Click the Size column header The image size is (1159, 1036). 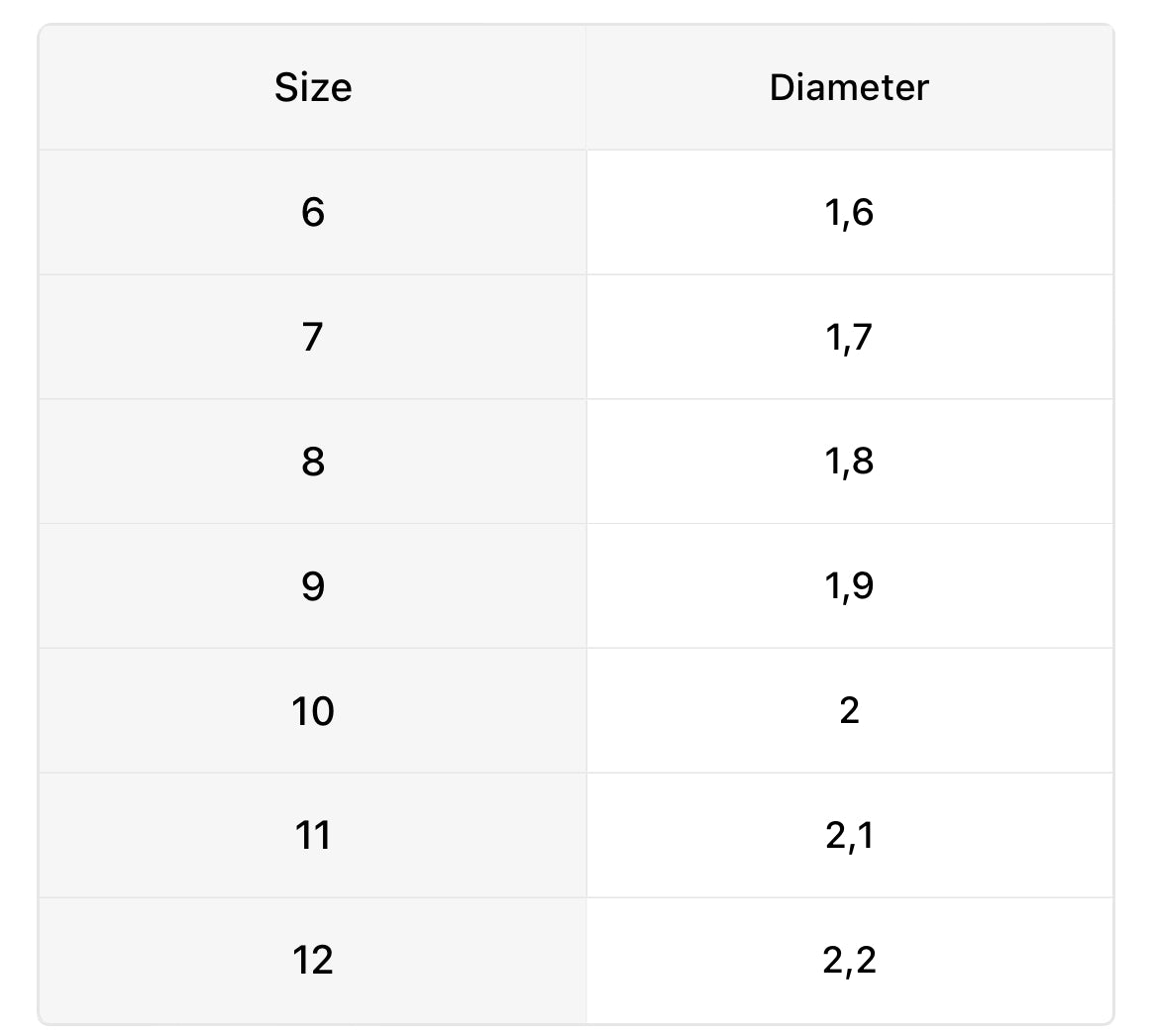(x=313, y=87)
